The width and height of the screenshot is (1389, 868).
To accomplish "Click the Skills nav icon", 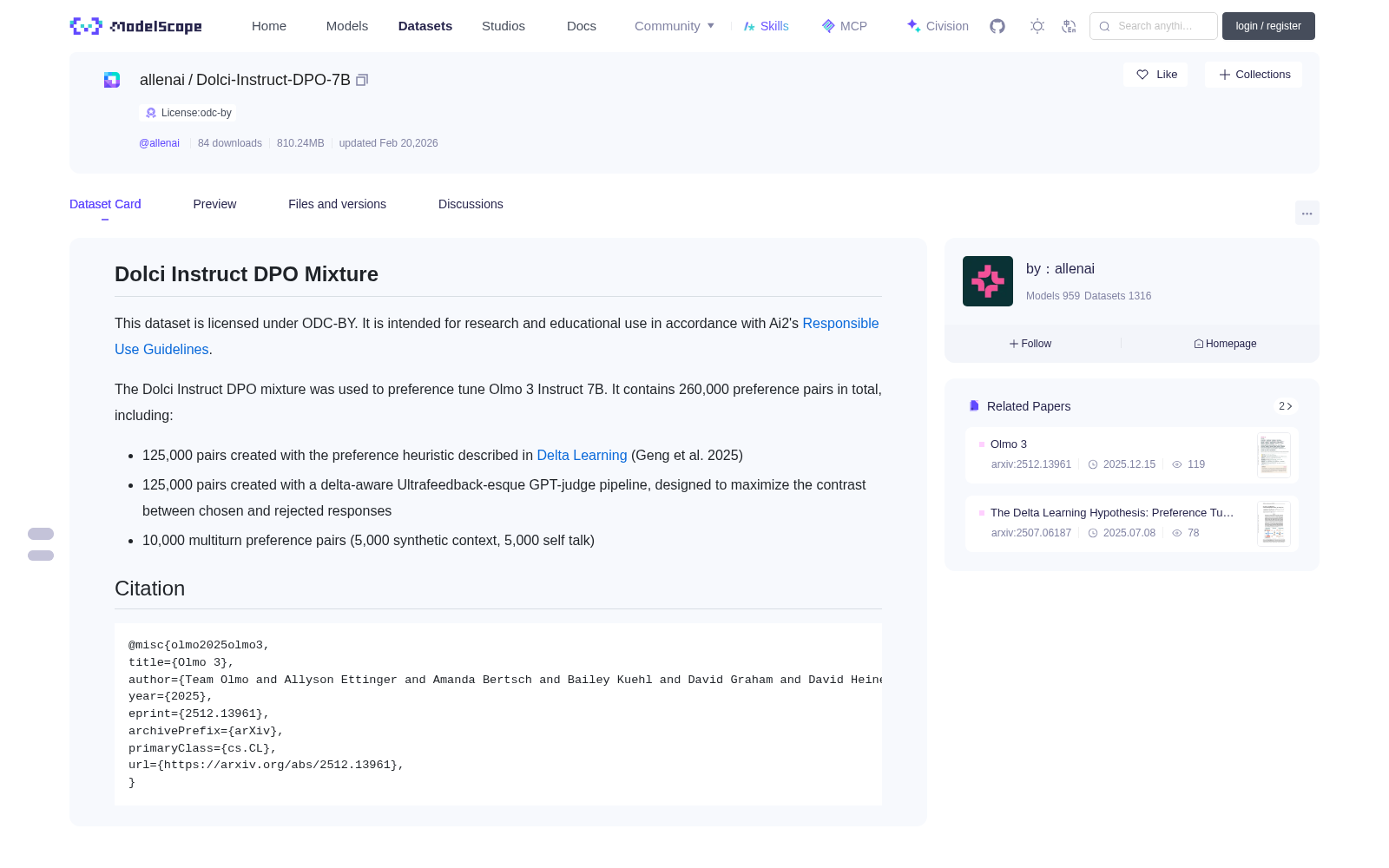I will pos(749,26).
